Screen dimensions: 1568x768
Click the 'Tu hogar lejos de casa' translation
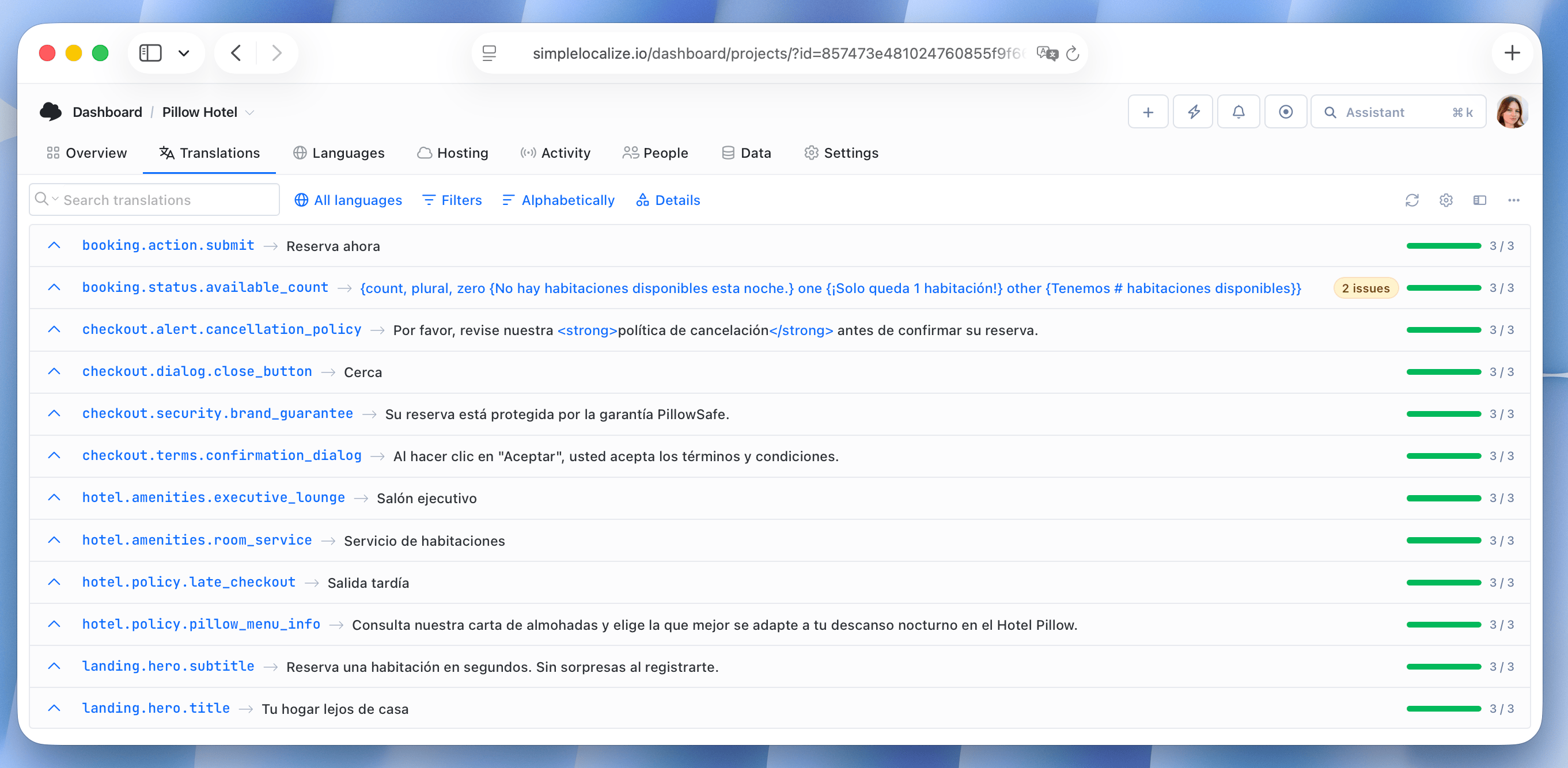(335, 709)
